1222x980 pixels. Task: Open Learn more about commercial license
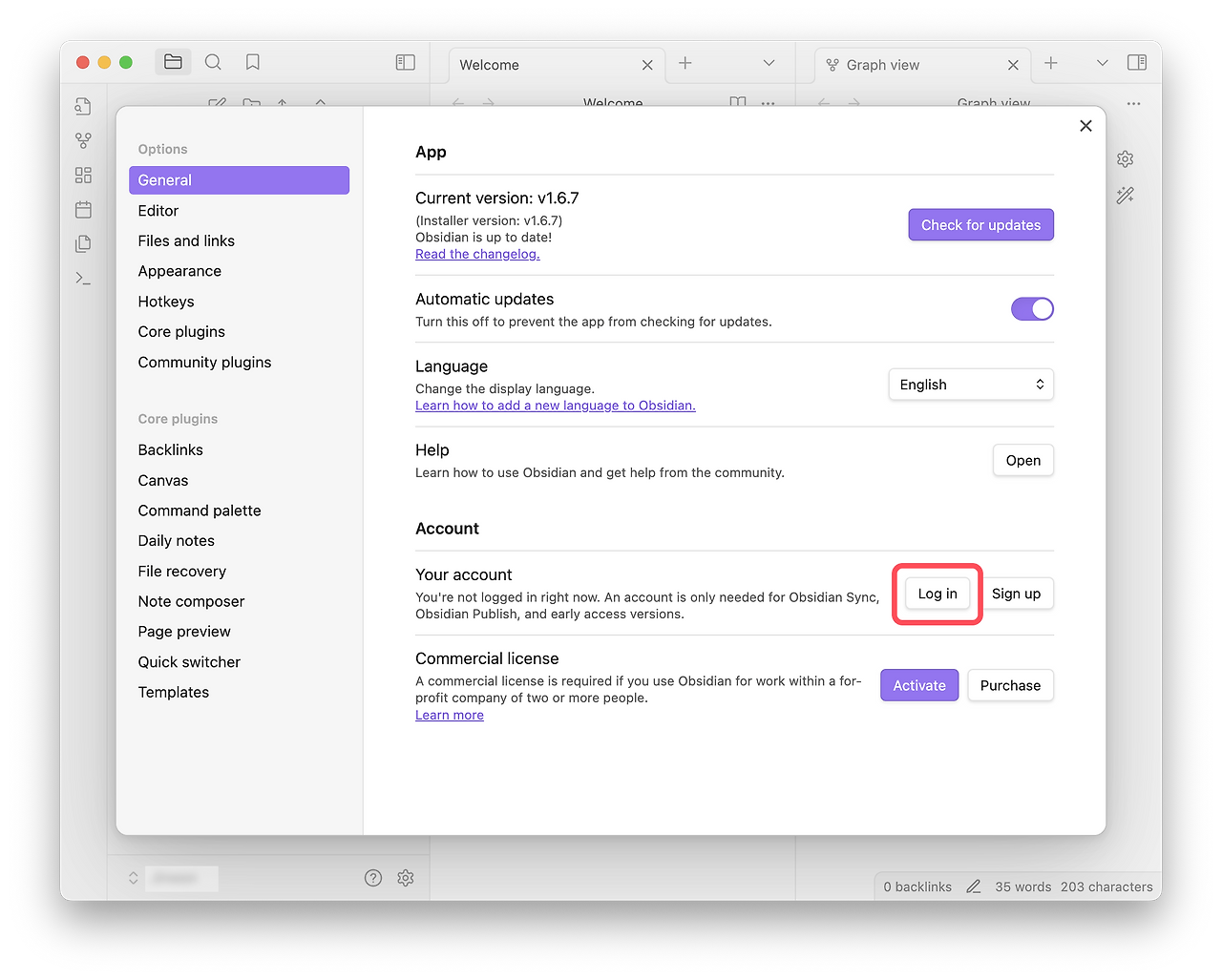(x=450, y=716)
